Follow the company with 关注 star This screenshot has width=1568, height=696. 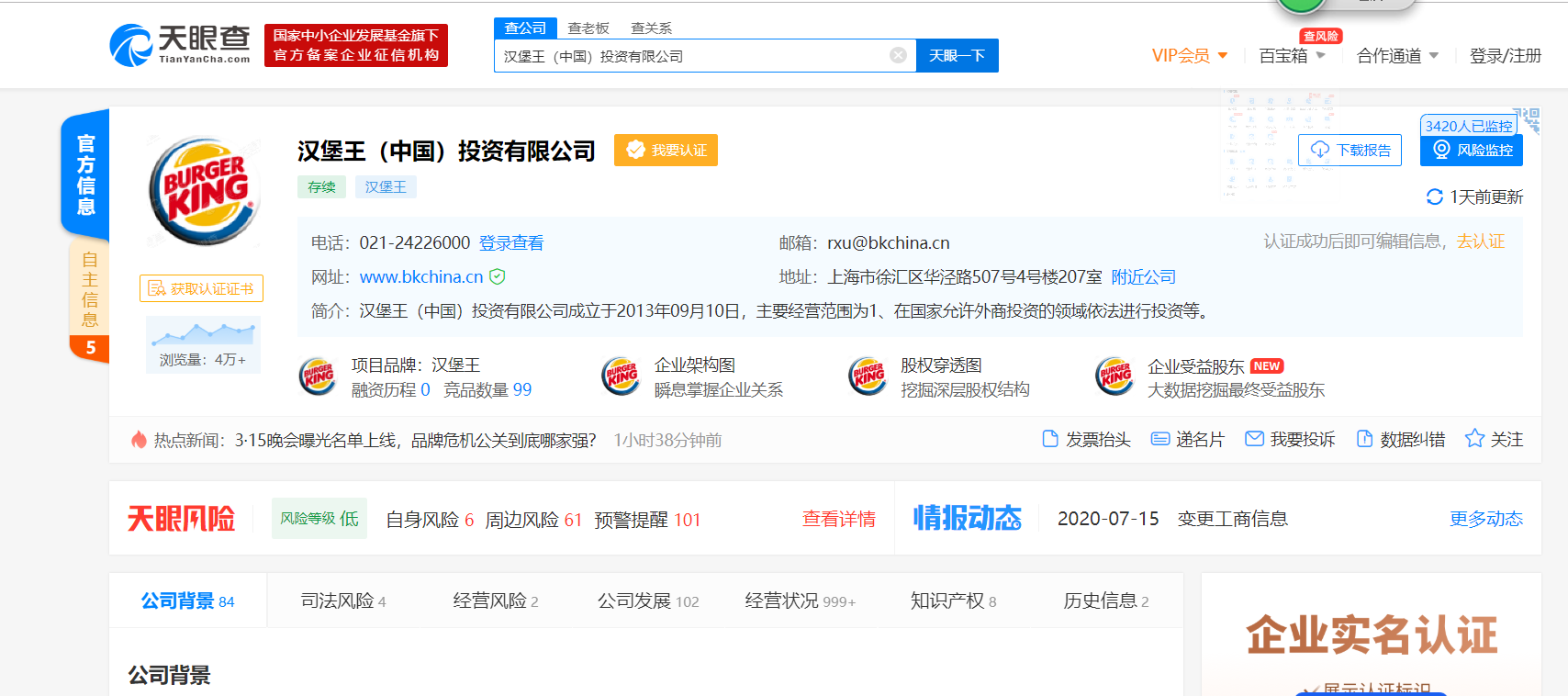point(1494,440)
